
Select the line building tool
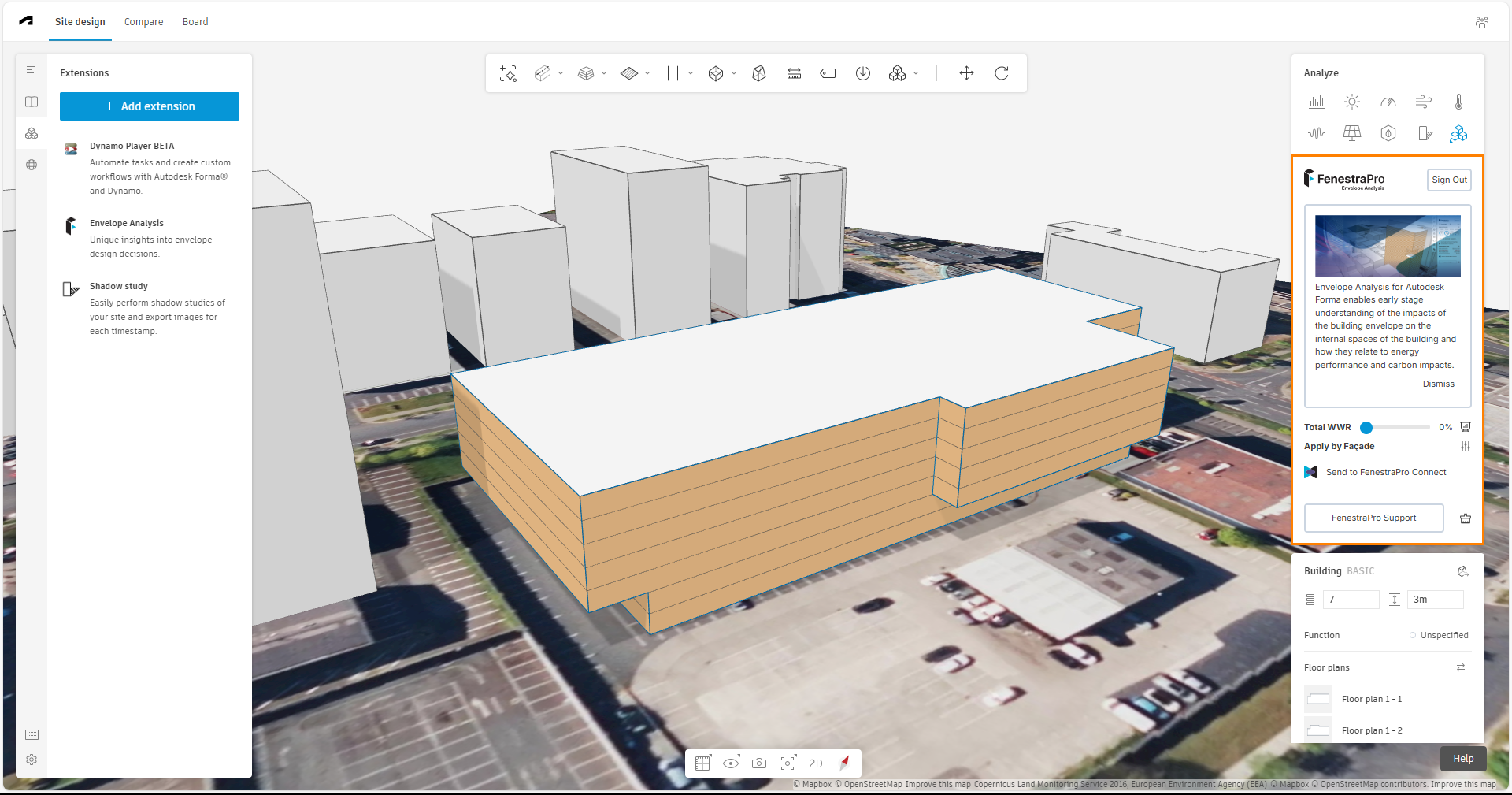point(542,73)
